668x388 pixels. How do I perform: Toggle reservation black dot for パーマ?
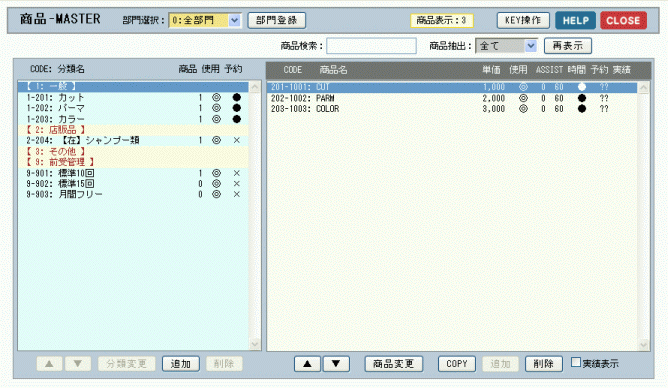coord(237,108)
